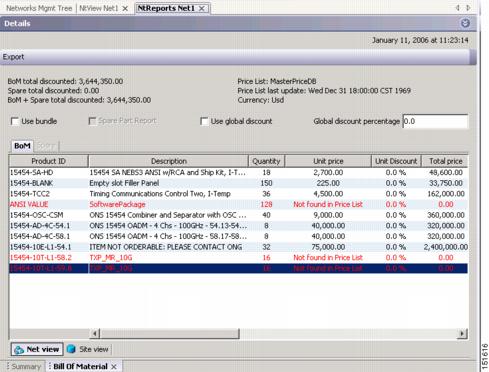Select the 15454-BLANK product row
Screen dimensions: 489x372
(x=238, y=183)
